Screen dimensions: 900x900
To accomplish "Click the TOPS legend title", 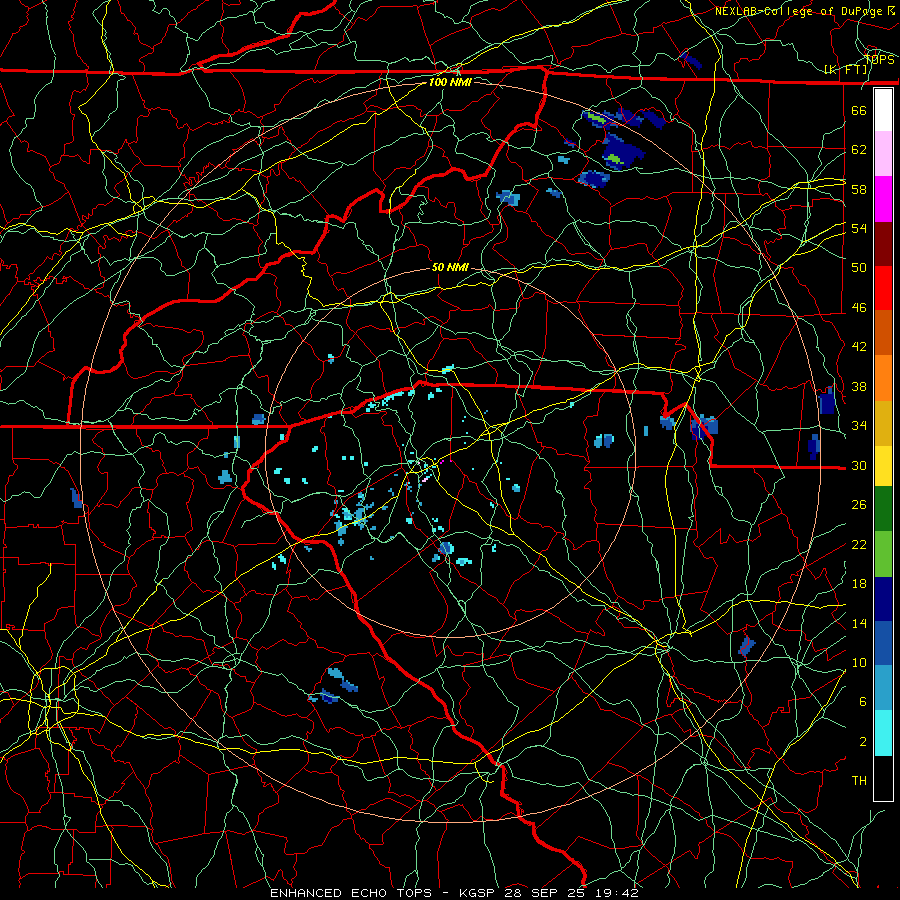I will pyautogui.click(x=879, y=60).
